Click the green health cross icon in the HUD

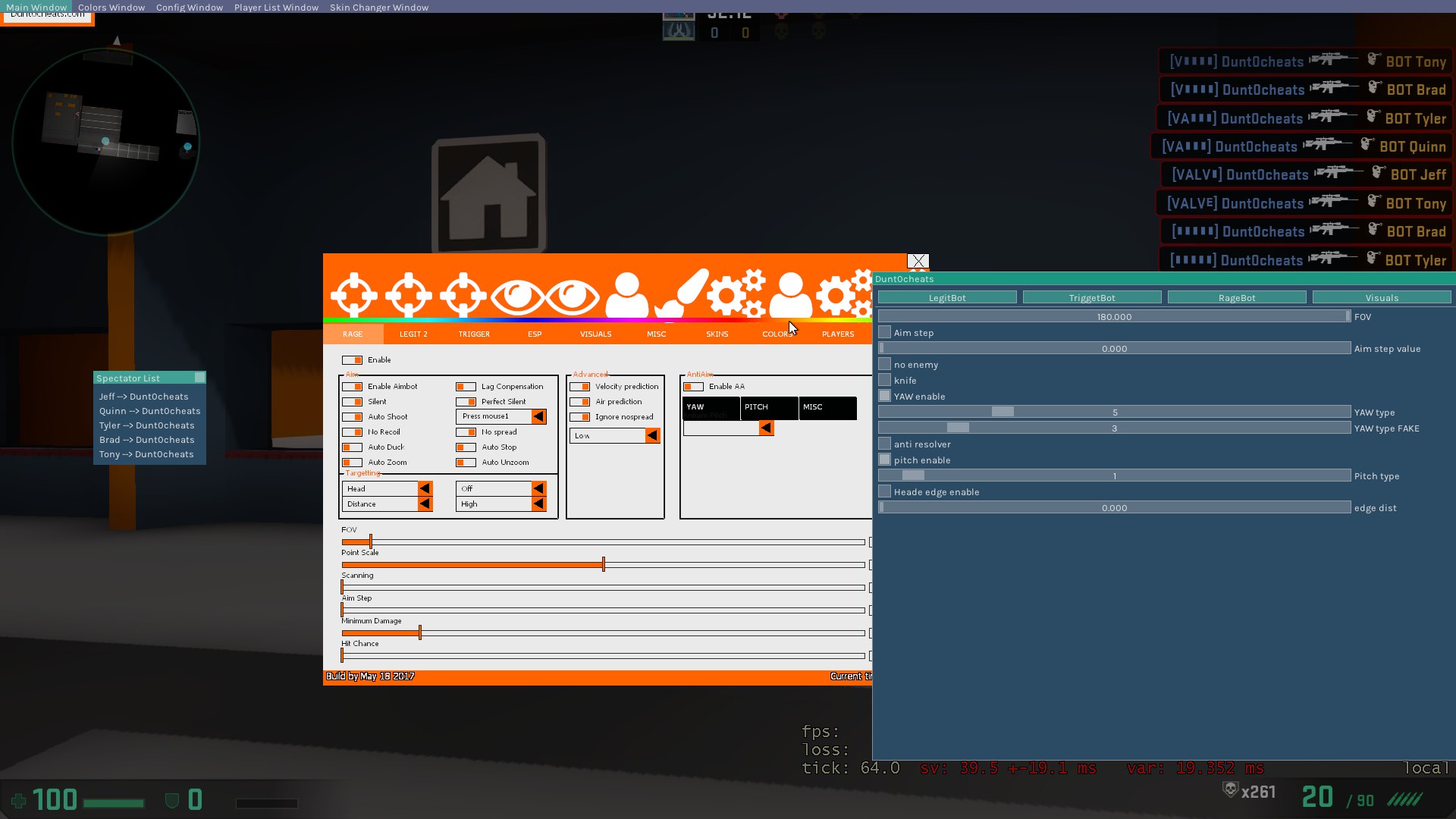click(x=19, y=801)
